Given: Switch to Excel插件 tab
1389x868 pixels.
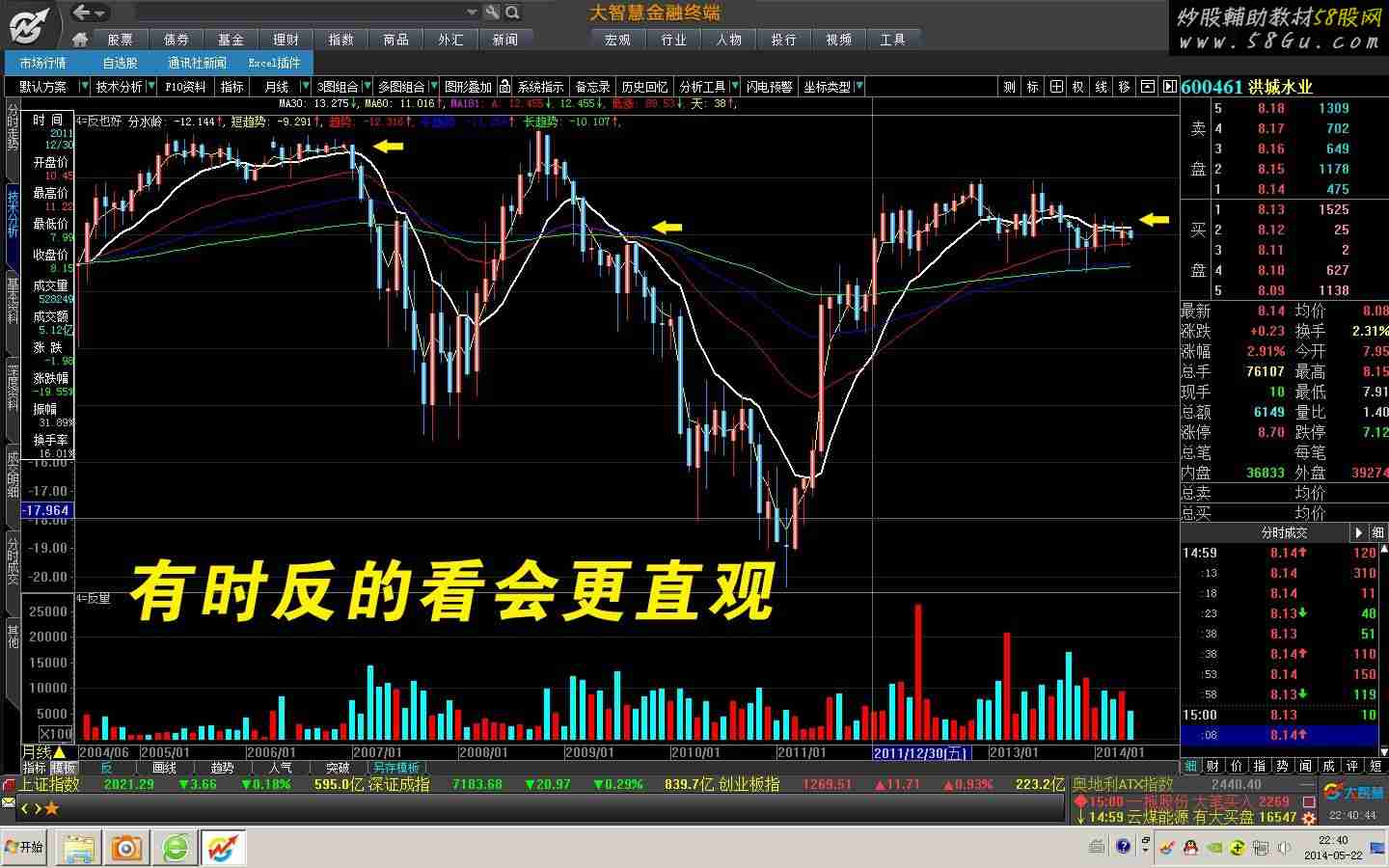Looking at the screenshot, I should click(275, 63).
